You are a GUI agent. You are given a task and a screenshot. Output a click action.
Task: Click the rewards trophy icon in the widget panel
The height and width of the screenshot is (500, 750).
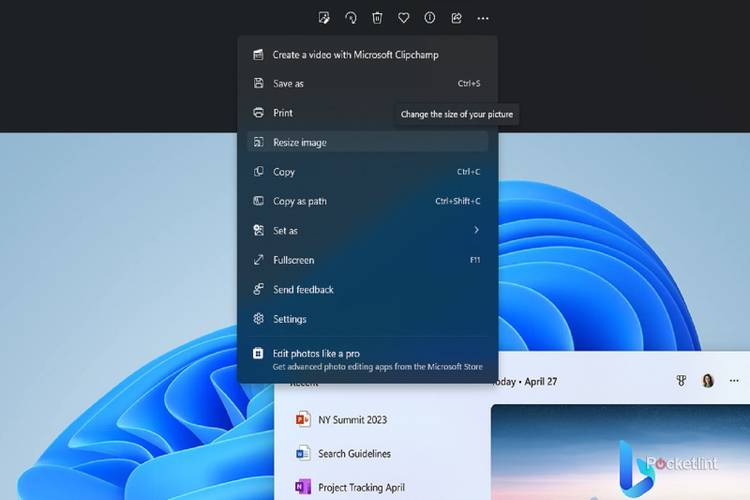tap(681, 381)
